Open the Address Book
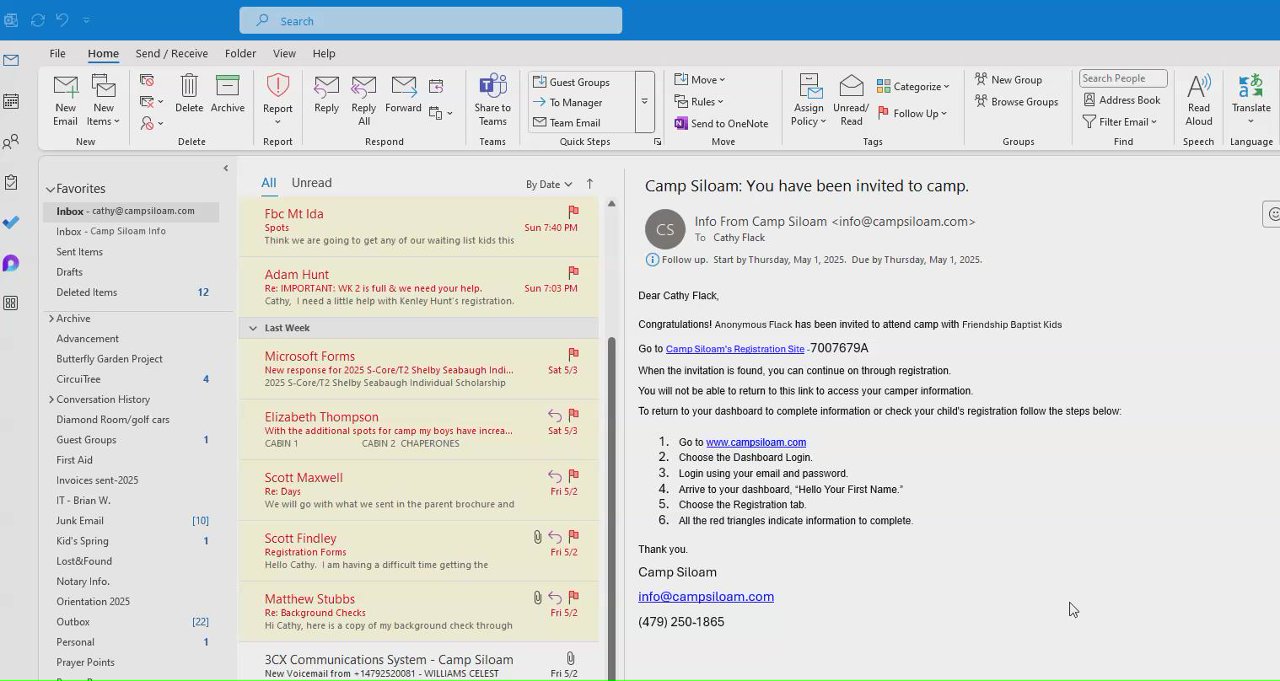1280x681 pixels. (1122, 100)
